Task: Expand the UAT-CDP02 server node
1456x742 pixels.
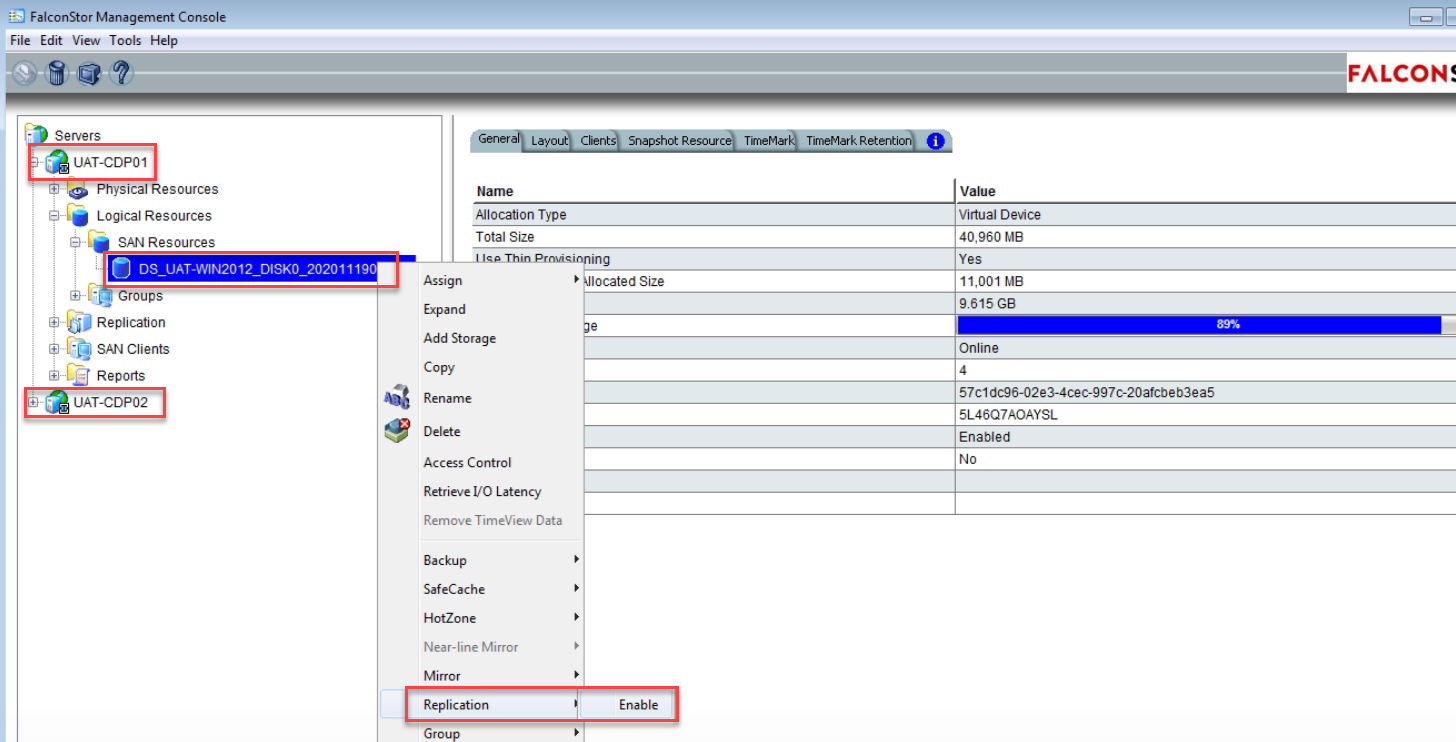Action: pyautogui.click(x=34, y=403)
